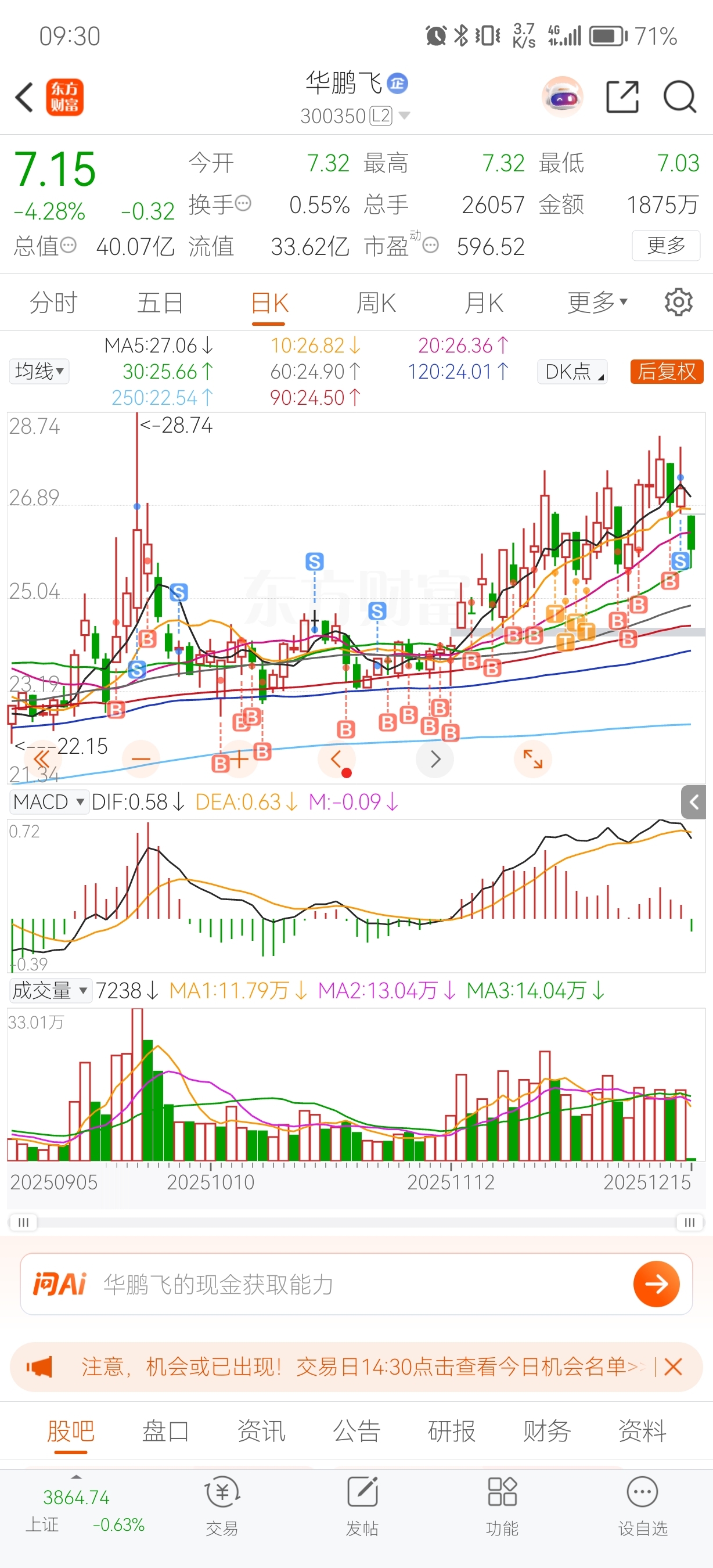Tap the 总值 info bubble icon
The height and width of the screenshot is (1568, 713).
point(68,245)
